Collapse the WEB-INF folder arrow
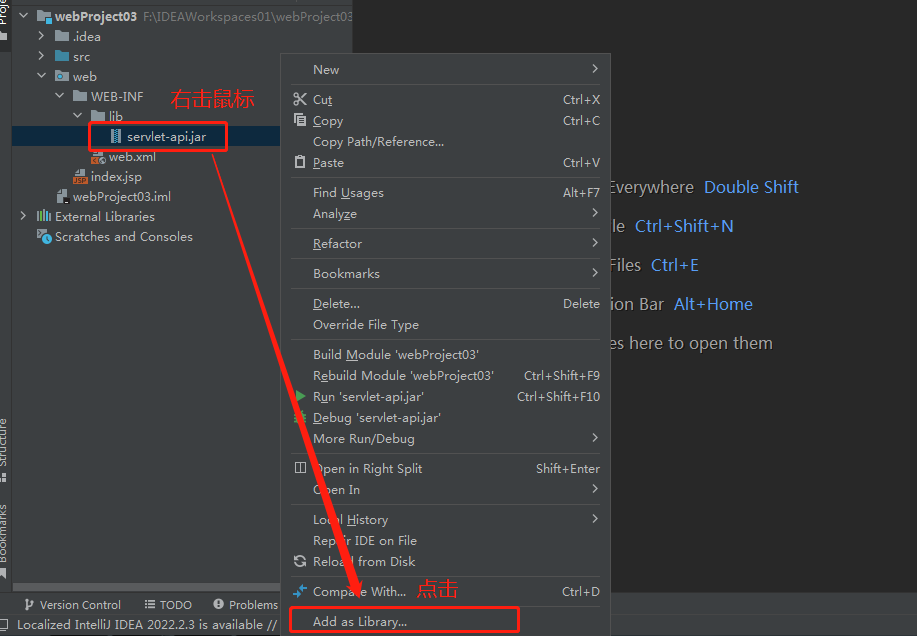 coord(60,95)
